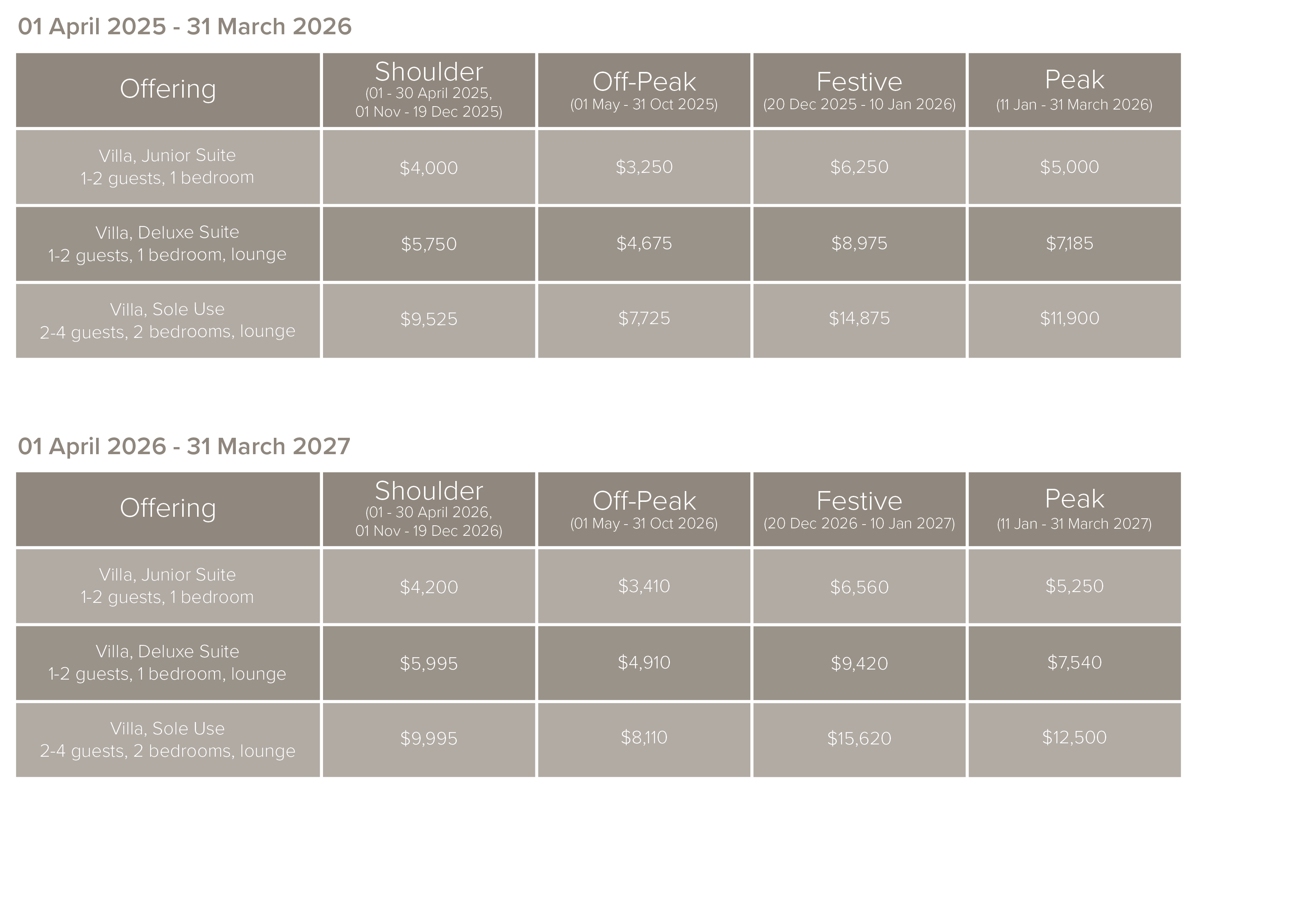The image size is (1307, 924).
Task: Click the "01 April 2025 - 31 March 2026" heading
Action: (184, 27)
